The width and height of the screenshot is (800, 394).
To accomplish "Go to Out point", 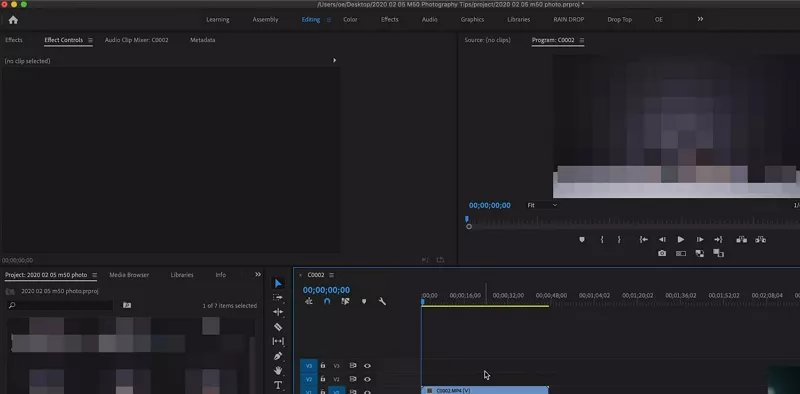I will pos(718,239).
